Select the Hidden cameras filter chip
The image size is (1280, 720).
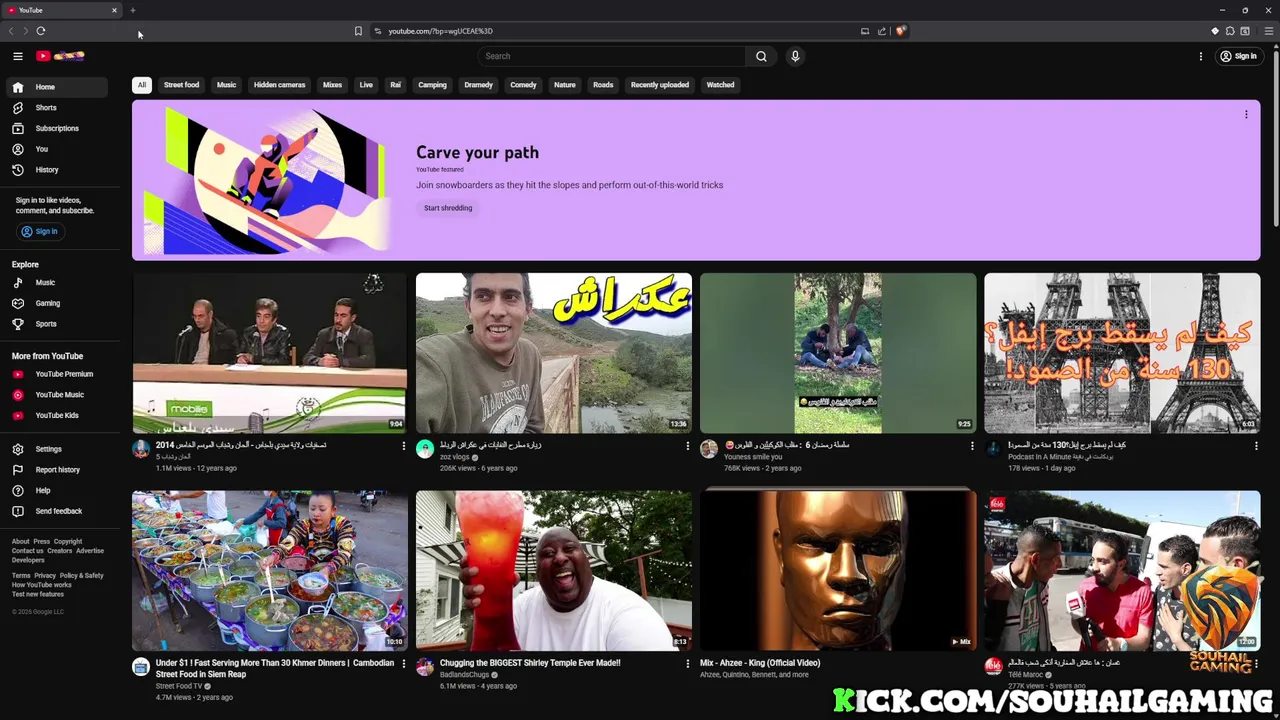279,85
